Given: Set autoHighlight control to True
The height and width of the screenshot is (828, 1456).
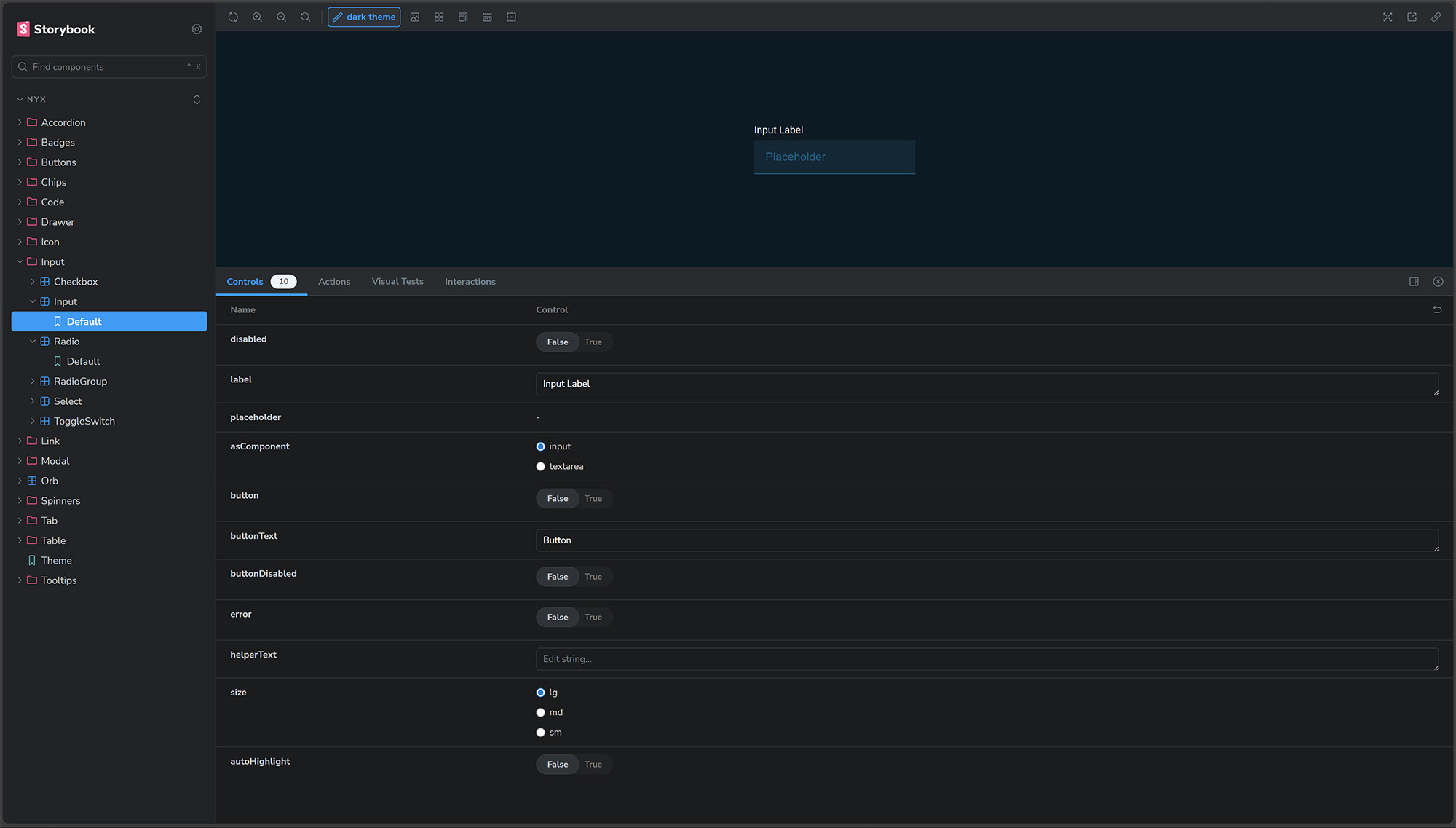Looking at the screenshot, I should 593,764.
